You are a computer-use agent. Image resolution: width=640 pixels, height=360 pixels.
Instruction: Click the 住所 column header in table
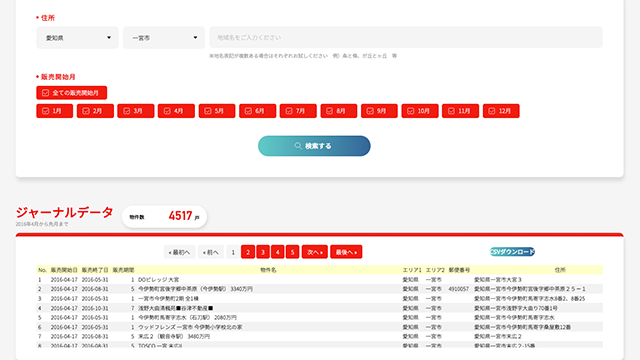[x=560, y=270]
